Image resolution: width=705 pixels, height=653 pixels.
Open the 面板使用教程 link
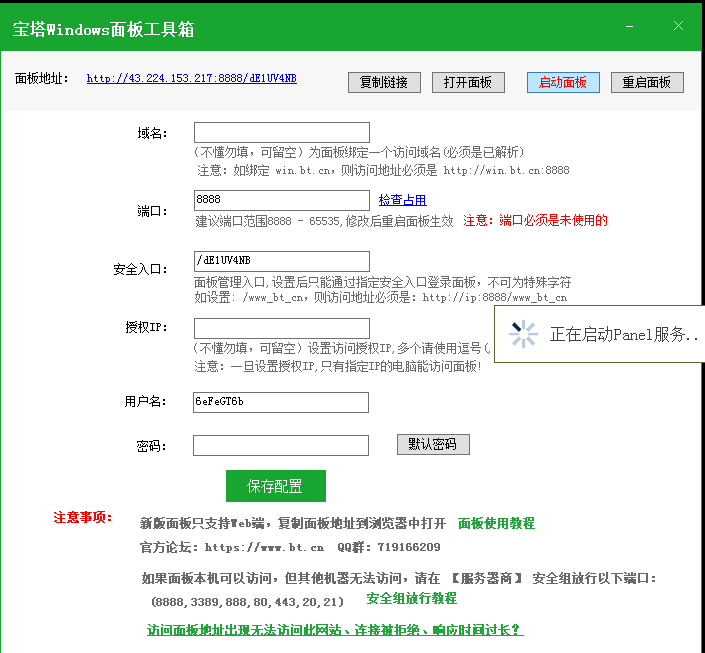(496, 523)
